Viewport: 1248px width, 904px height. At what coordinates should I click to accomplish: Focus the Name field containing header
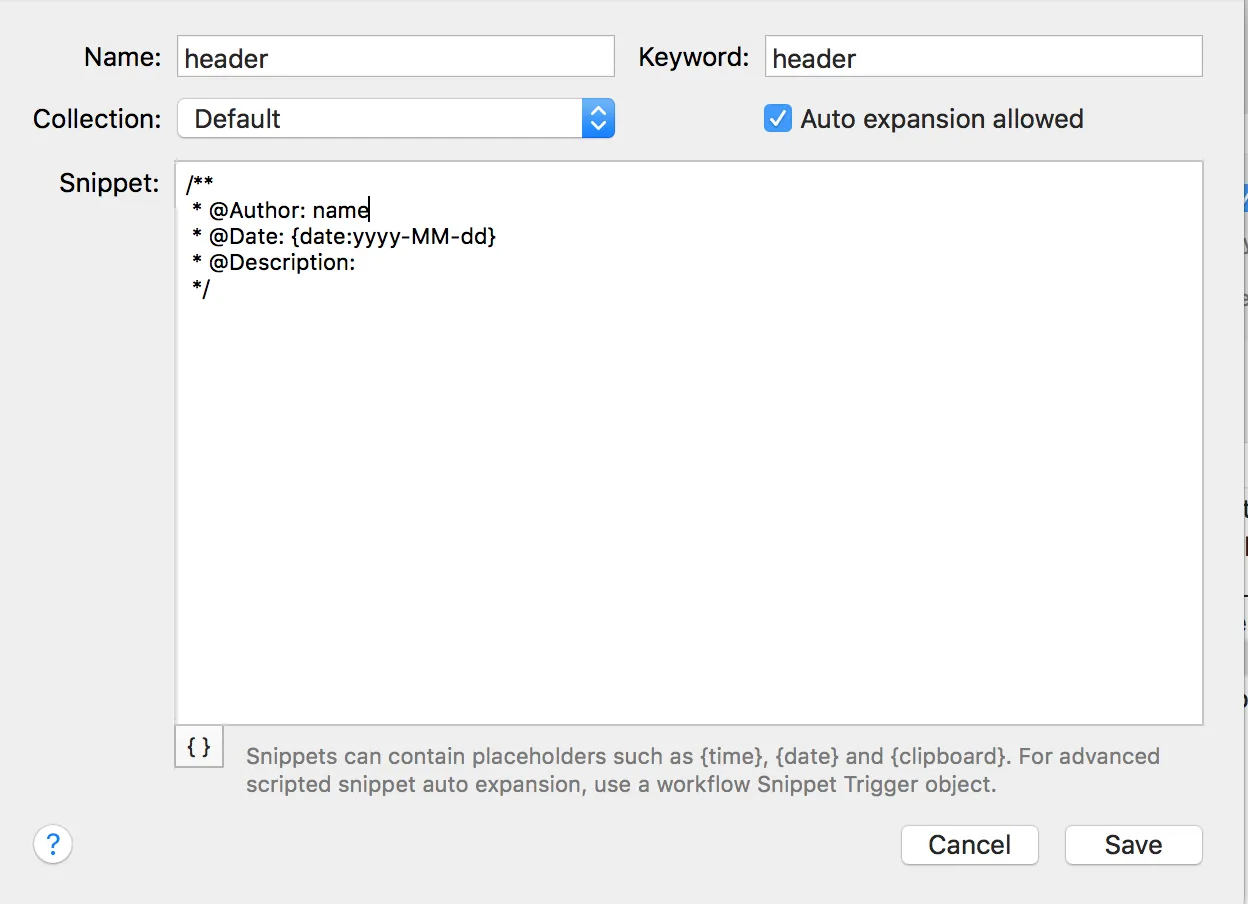(396, 57)
